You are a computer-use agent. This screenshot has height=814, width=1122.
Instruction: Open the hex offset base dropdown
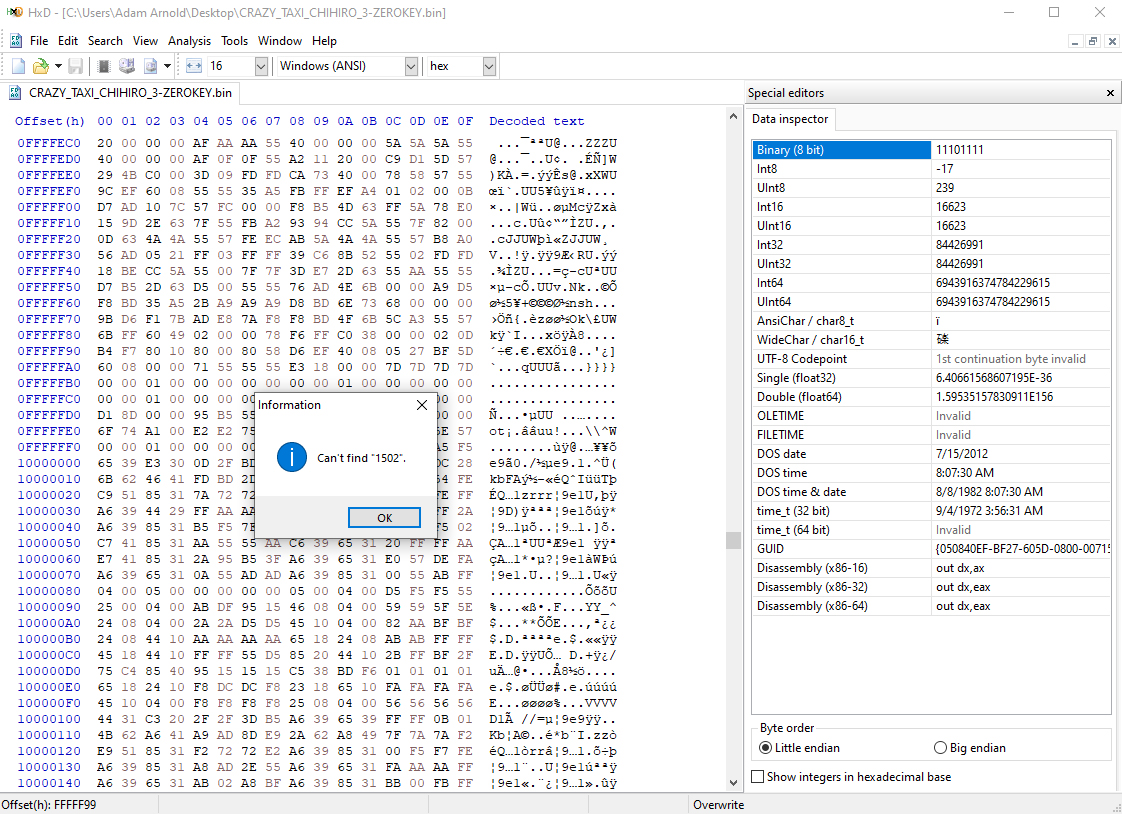489,67
